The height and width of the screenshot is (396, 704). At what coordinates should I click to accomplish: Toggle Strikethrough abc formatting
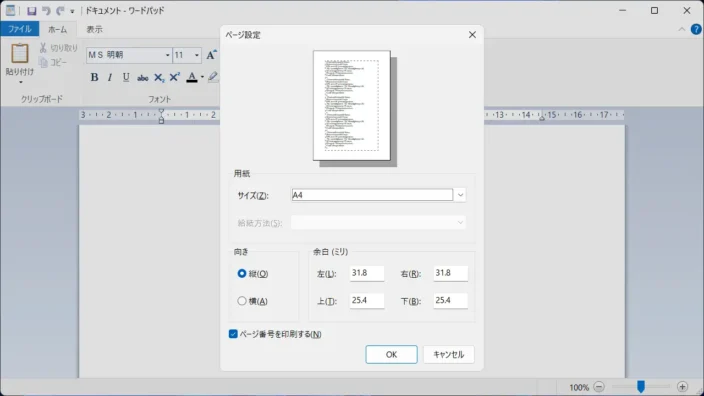pos(142,78)
